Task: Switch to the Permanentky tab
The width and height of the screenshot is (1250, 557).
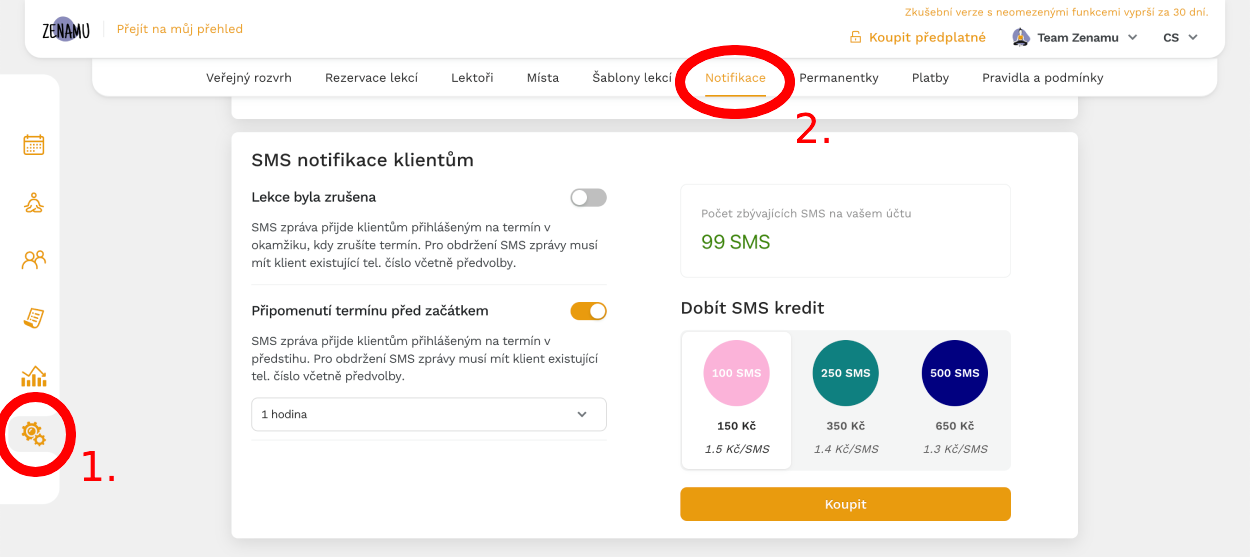Action: click(x=839, y=77)
